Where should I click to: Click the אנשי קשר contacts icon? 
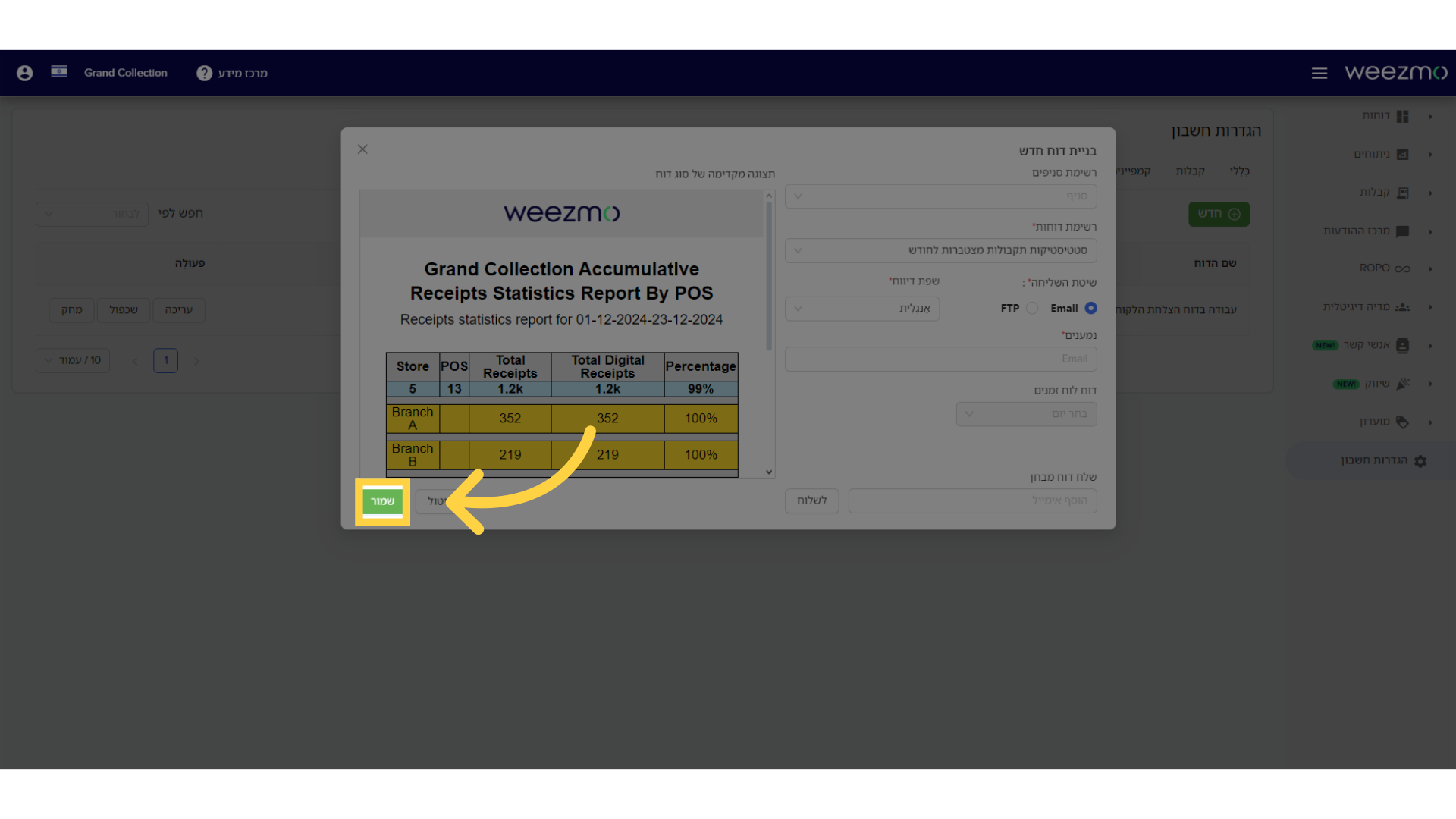tap(1403, 346)
